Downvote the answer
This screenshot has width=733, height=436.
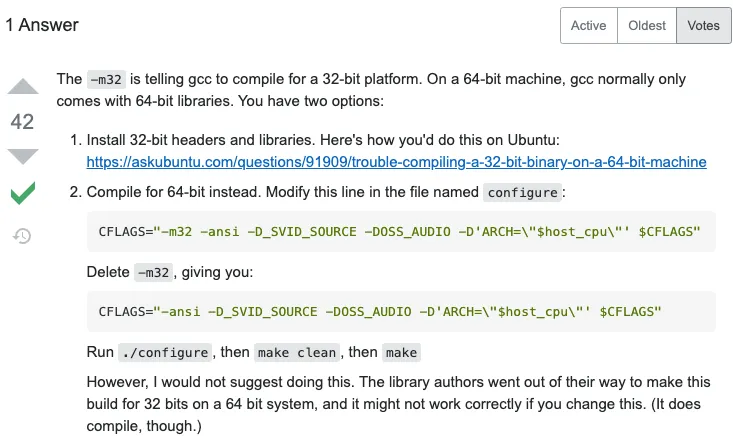[x=22, y=156]
